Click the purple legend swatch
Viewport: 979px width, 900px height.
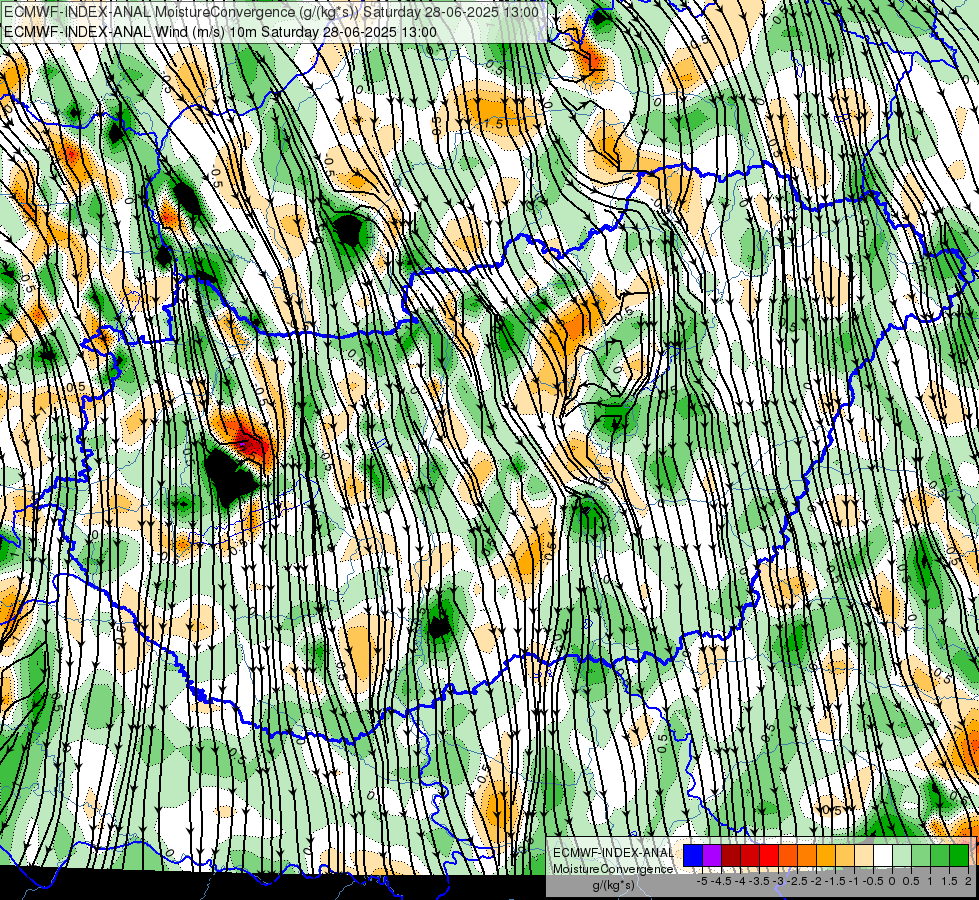[712, 855]
